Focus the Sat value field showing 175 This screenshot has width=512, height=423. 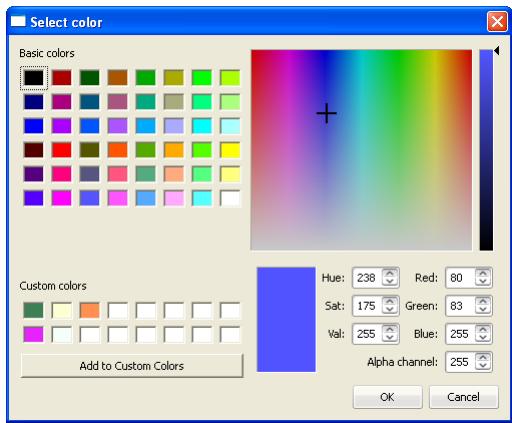[x=368, y=306]
